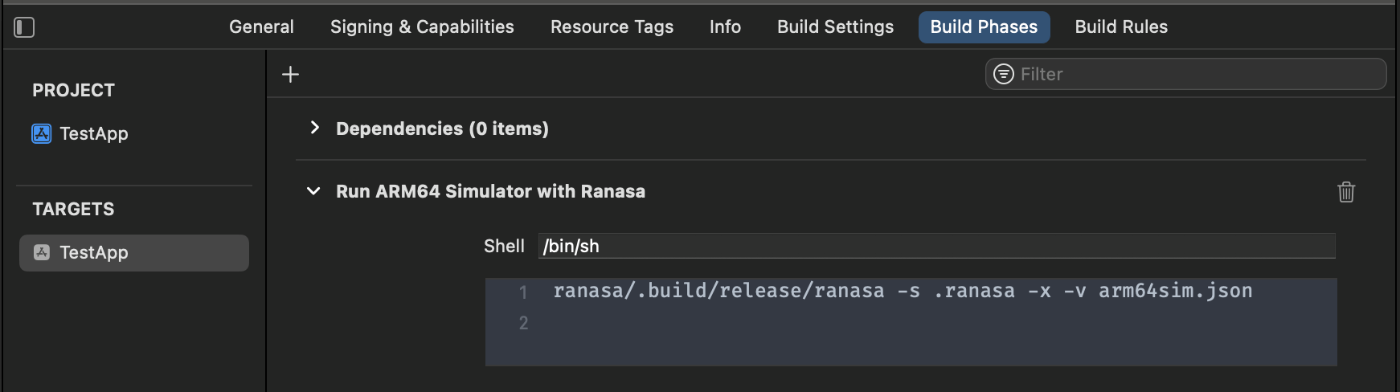Expand the Dependencies section

tap(315, 128)
